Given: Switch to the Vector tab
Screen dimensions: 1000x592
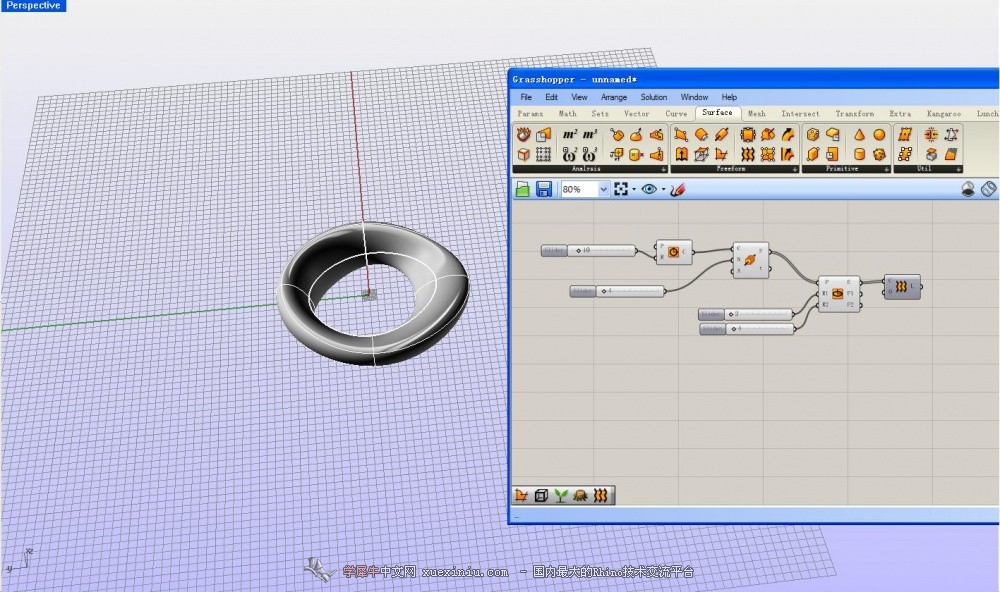Looking at the screenshot, I should [636, 114].
